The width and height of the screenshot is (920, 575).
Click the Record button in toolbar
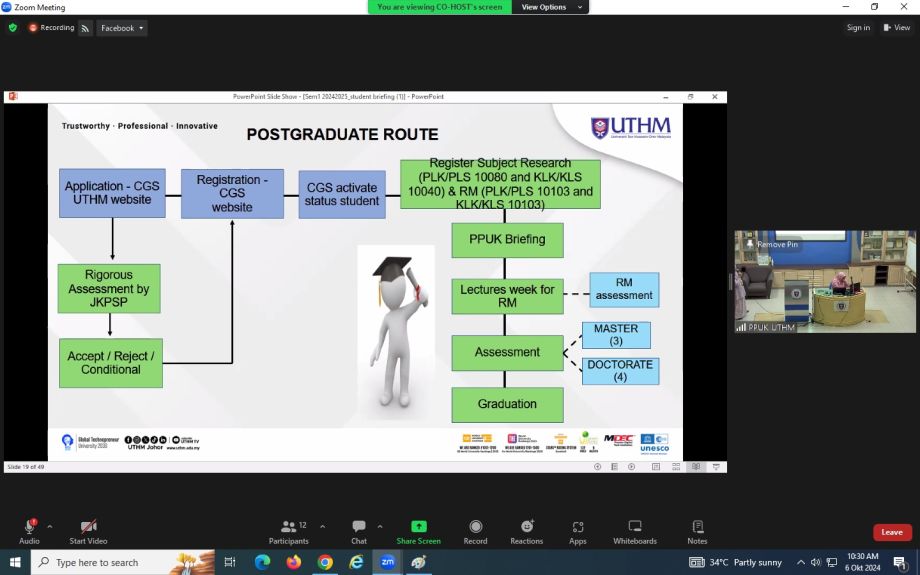475,531
